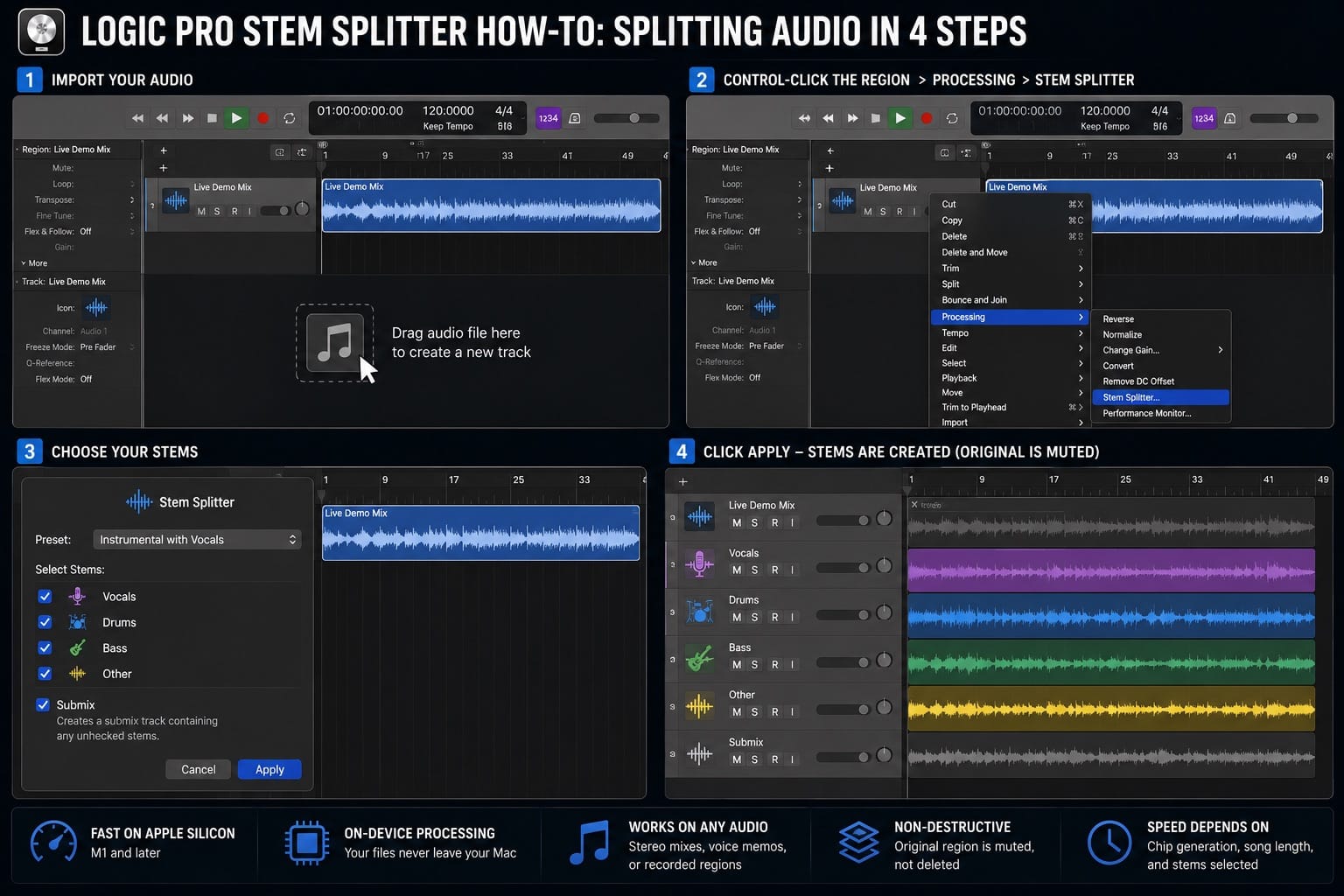Choose Normalize from the Processing submenu
Screen dimensions: 1344x896
[x=1161, y=334]
